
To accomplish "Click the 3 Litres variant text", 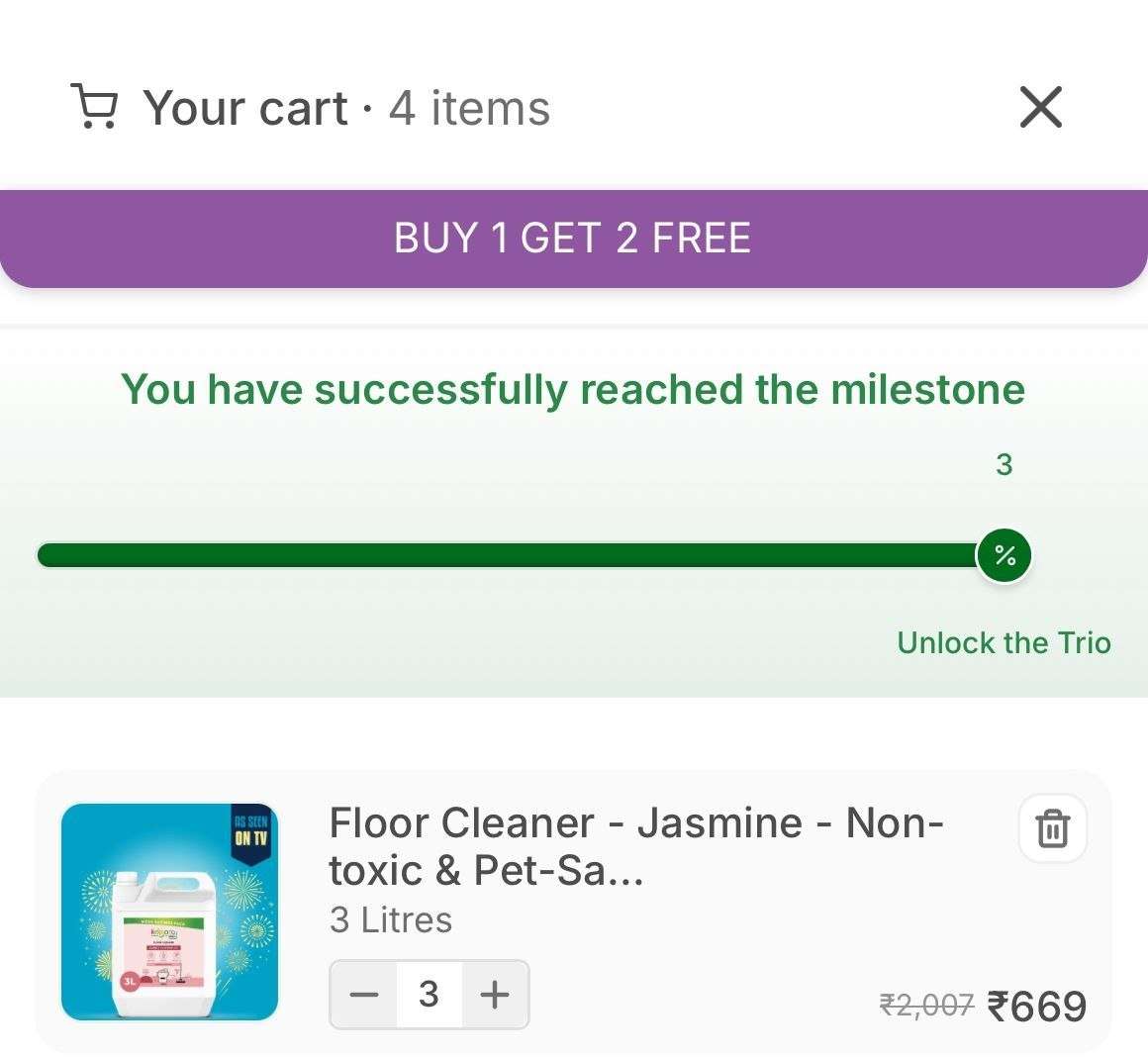I will 391,920.
